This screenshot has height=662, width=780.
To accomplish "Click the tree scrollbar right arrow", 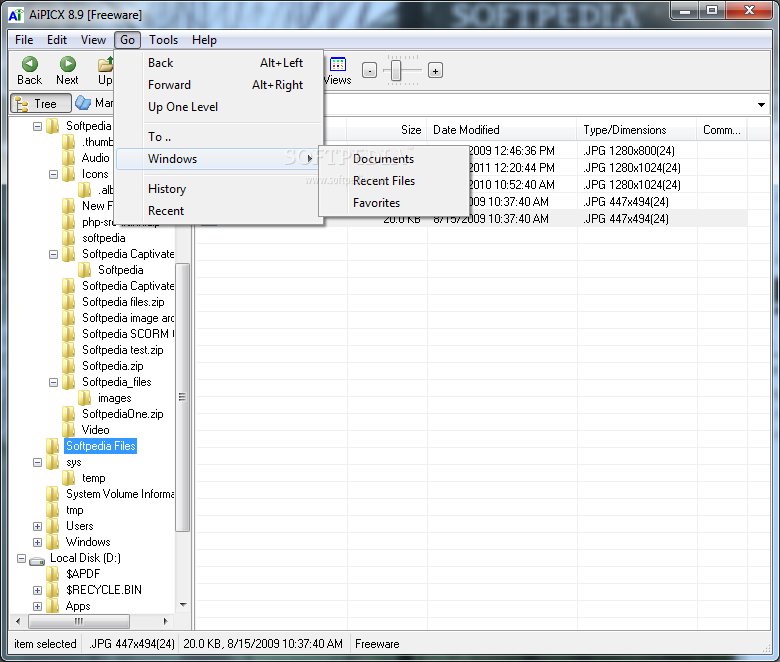I will pyautogui.click(x=166, y=621).
